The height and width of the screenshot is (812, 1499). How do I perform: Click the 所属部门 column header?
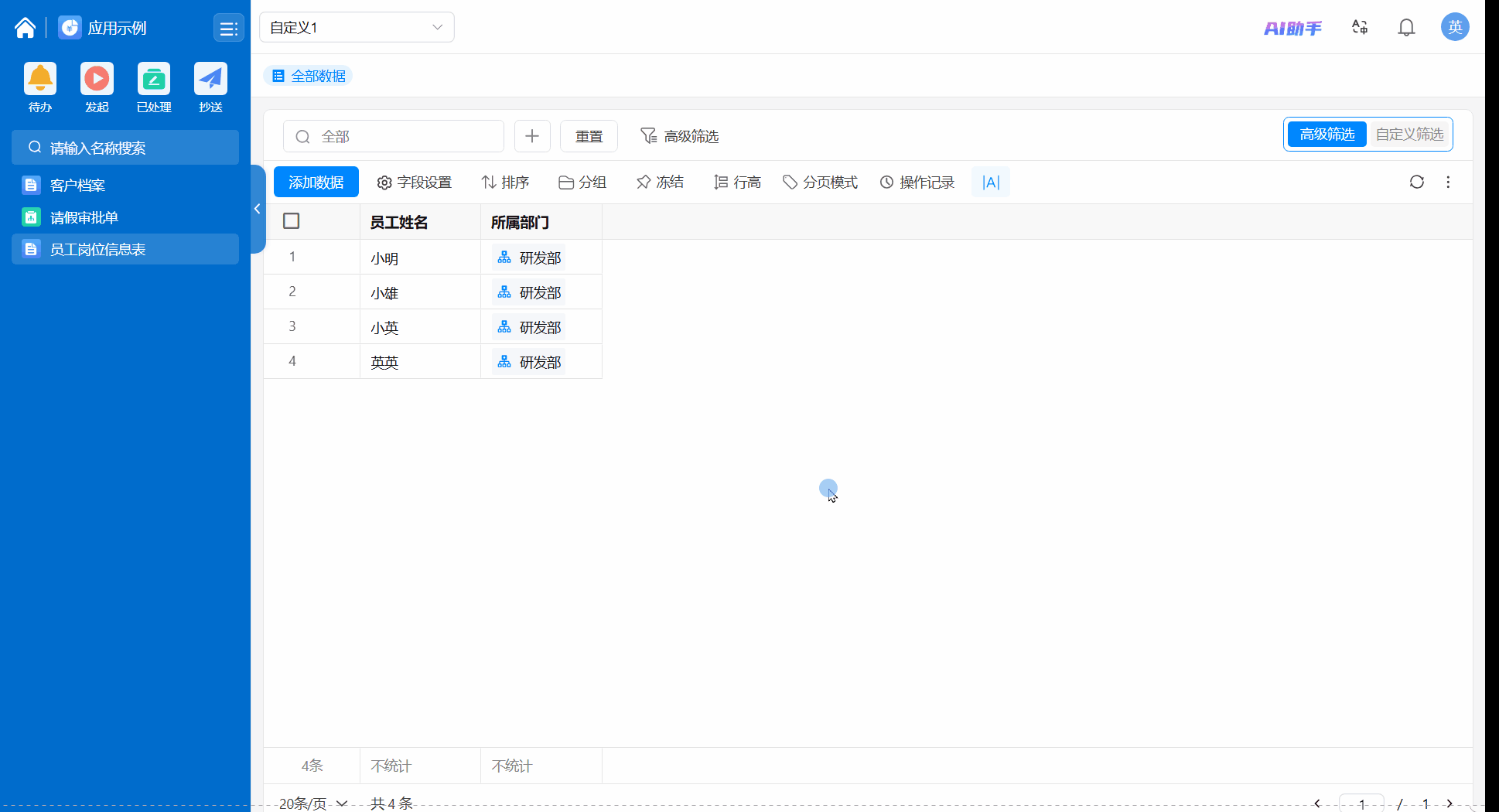point(541,222)
